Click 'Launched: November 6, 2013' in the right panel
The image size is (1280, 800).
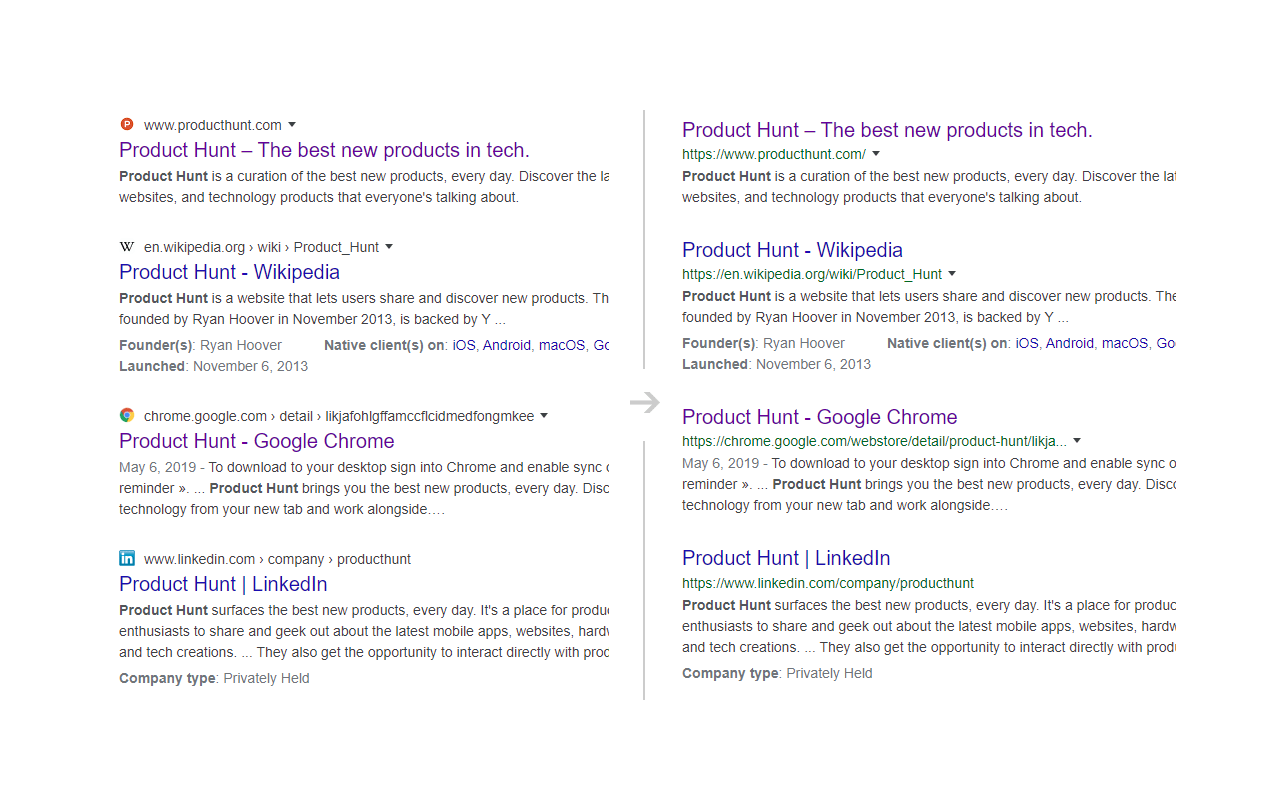tap(776, 364)
